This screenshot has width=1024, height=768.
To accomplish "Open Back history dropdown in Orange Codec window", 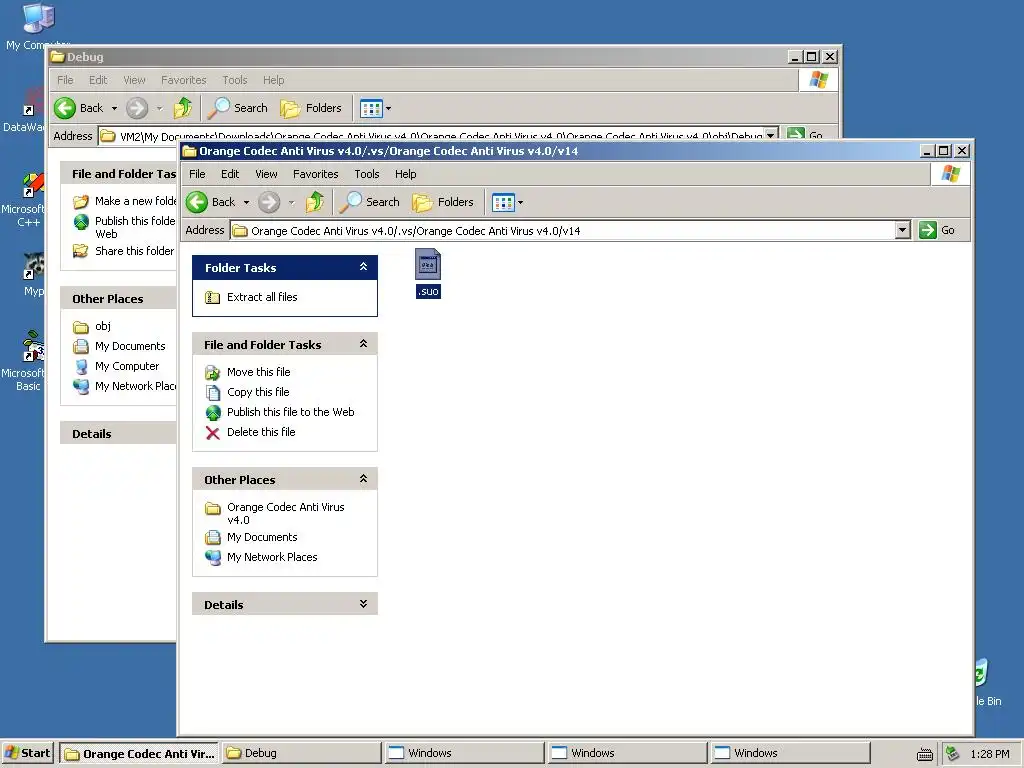I will pyautogui.click(x=246, y=202).
